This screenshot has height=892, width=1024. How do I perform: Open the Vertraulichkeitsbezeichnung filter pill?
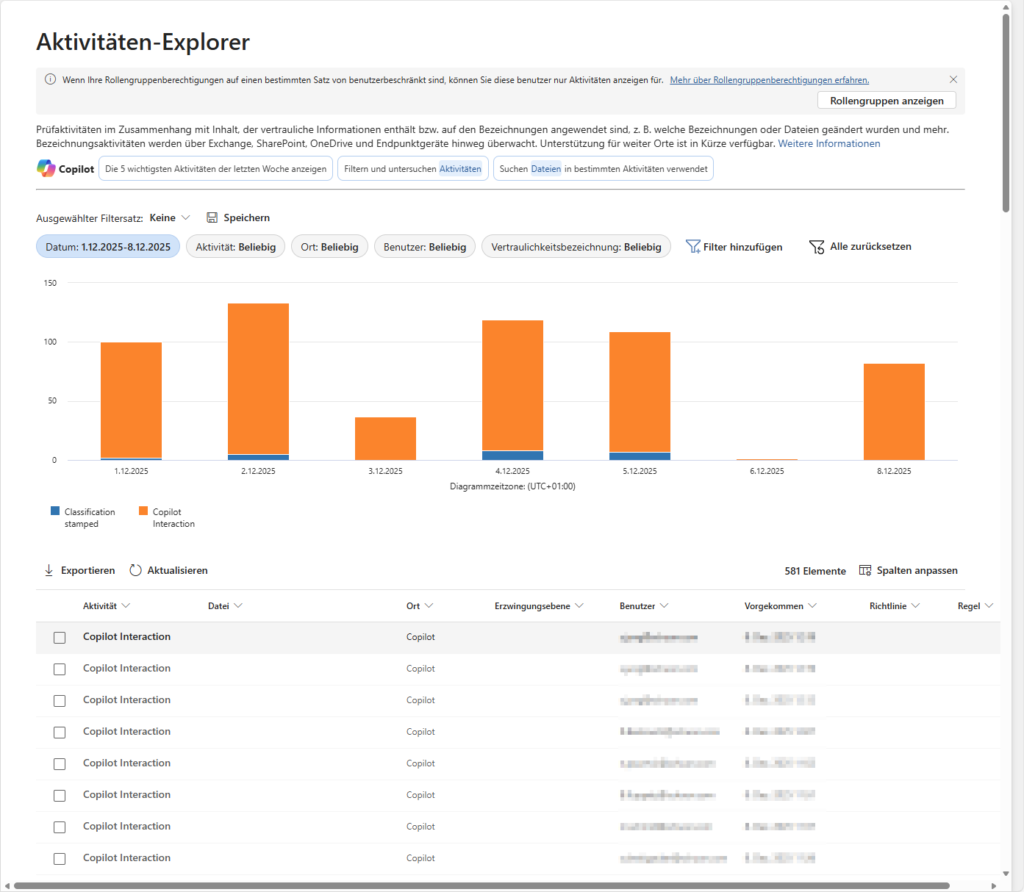click(x=575, y=246)
